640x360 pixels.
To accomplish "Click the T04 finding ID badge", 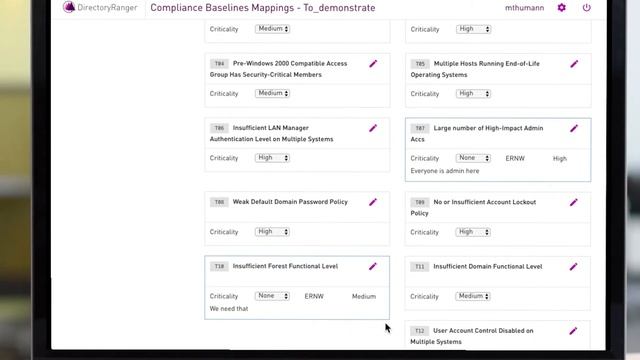I will (x=219, y=64).
